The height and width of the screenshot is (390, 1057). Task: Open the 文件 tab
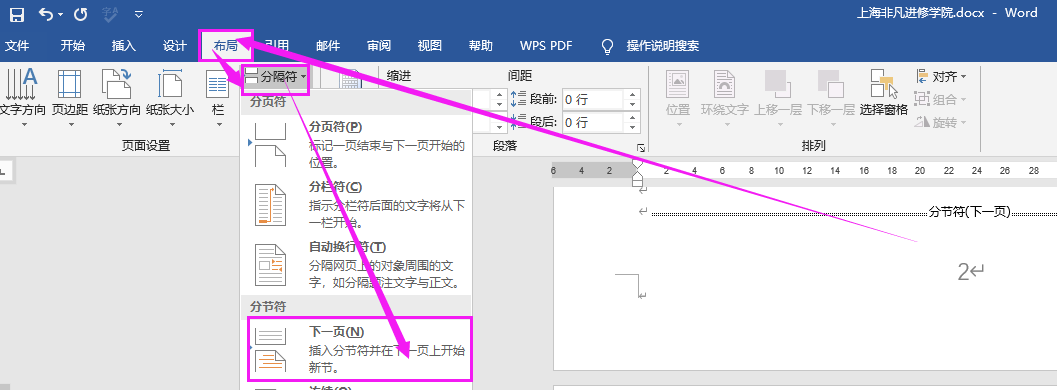coord(17,46)
